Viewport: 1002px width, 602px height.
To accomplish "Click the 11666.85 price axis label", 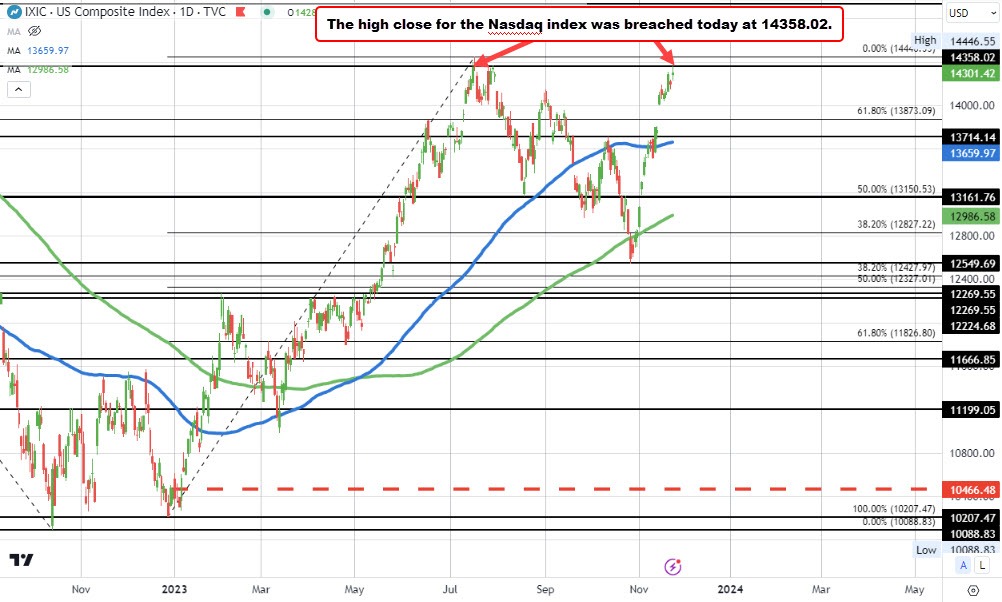I will (972, 360).
